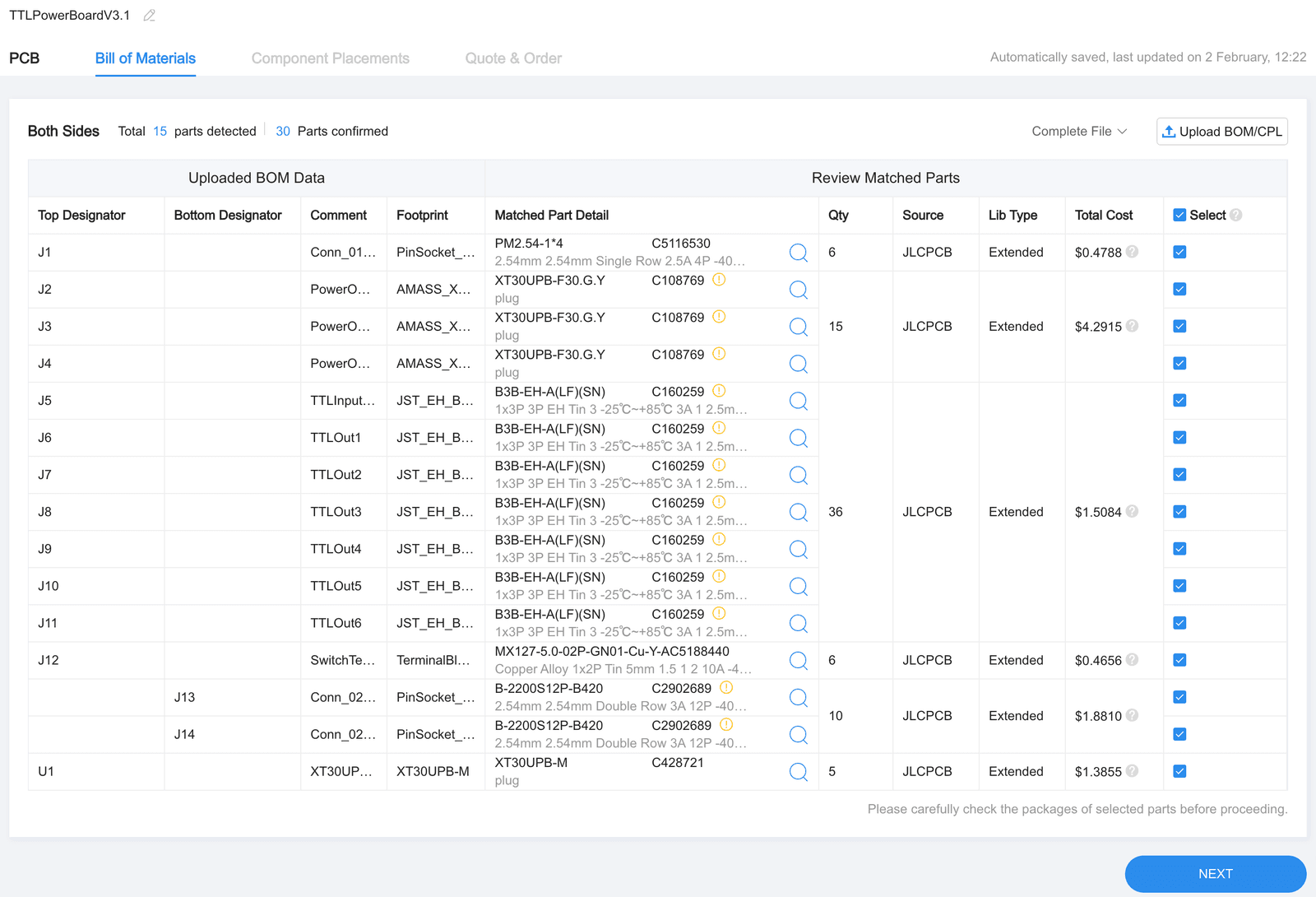
Task: Click part number C5116530
Action: (681, 244)
